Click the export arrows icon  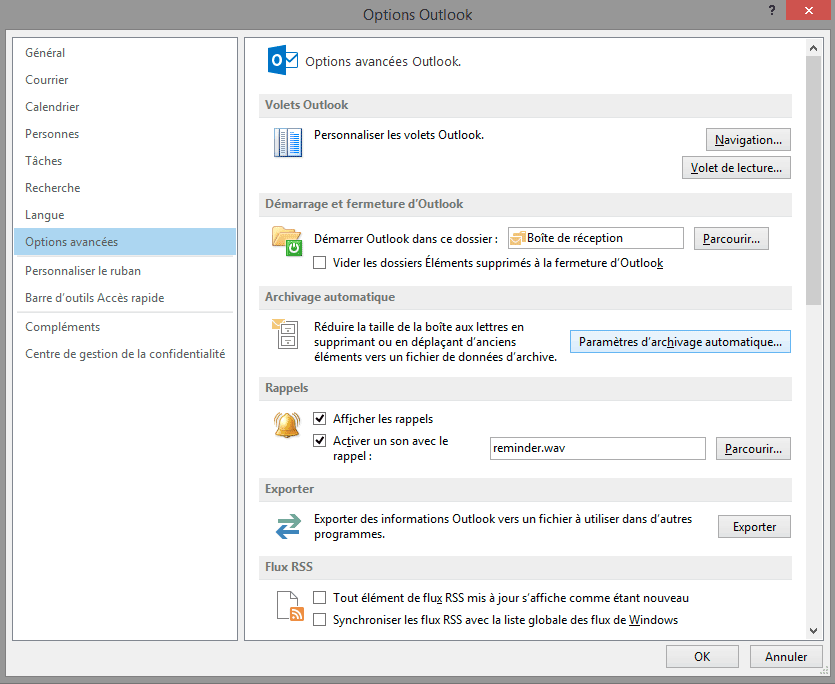[x=288, y=526]
